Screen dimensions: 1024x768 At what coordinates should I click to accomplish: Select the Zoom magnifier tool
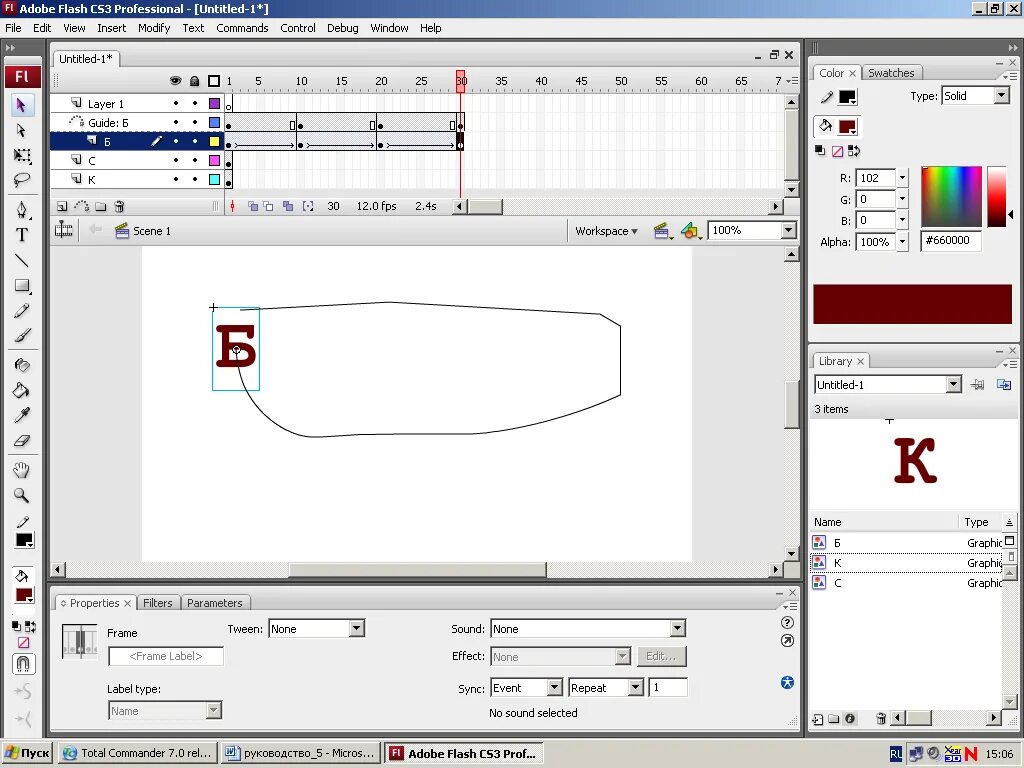(x=22, y=496)
